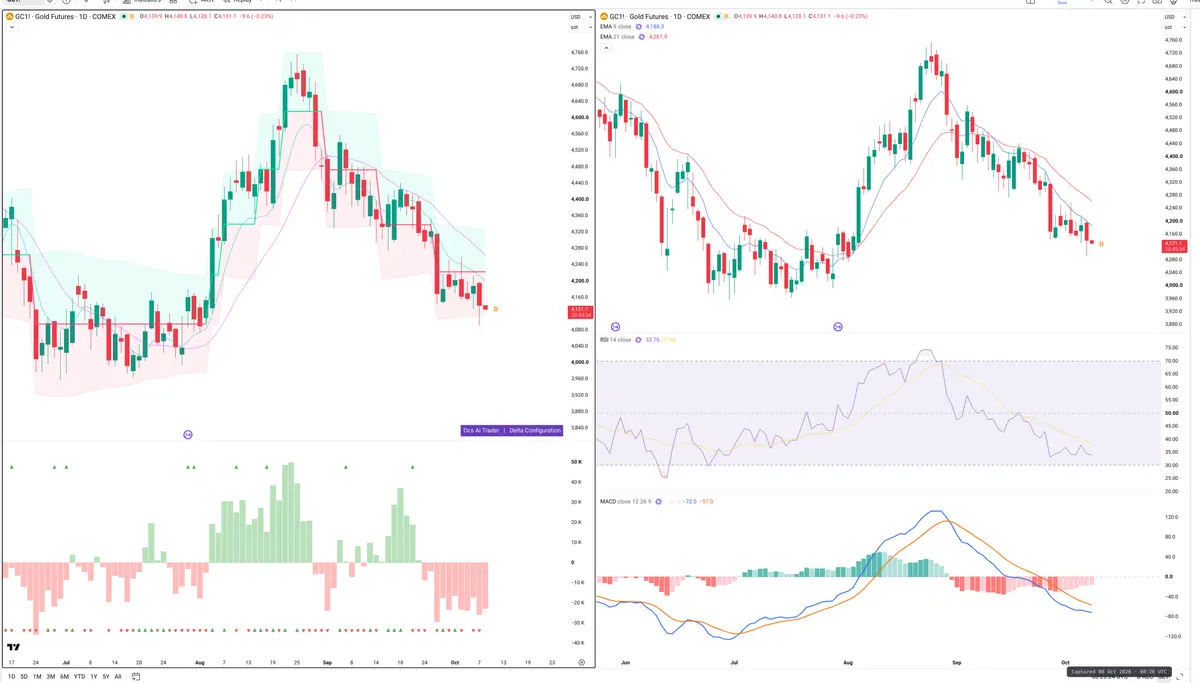This screenshot has height=683, width=1200.
Task: Open the EMA 9 indicator settings icon
Action: tap(640, 27)
